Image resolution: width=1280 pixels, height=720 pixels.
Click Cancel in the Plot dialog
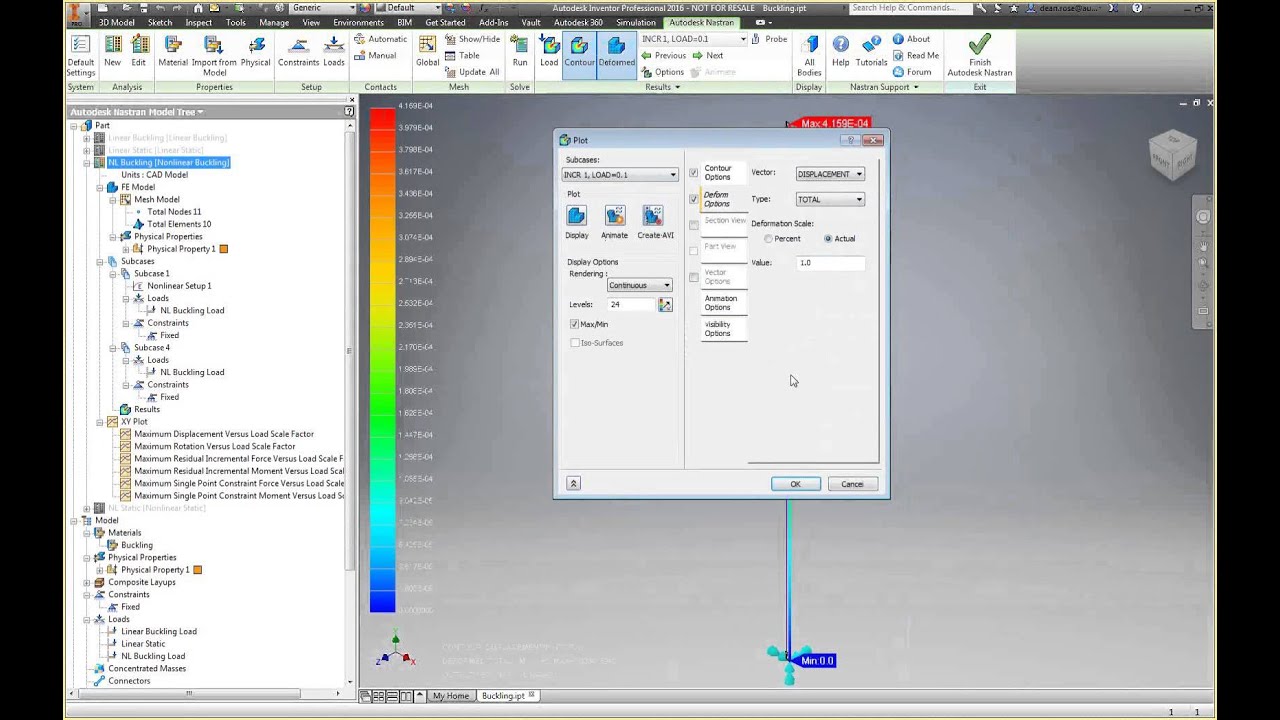(852, 484)
